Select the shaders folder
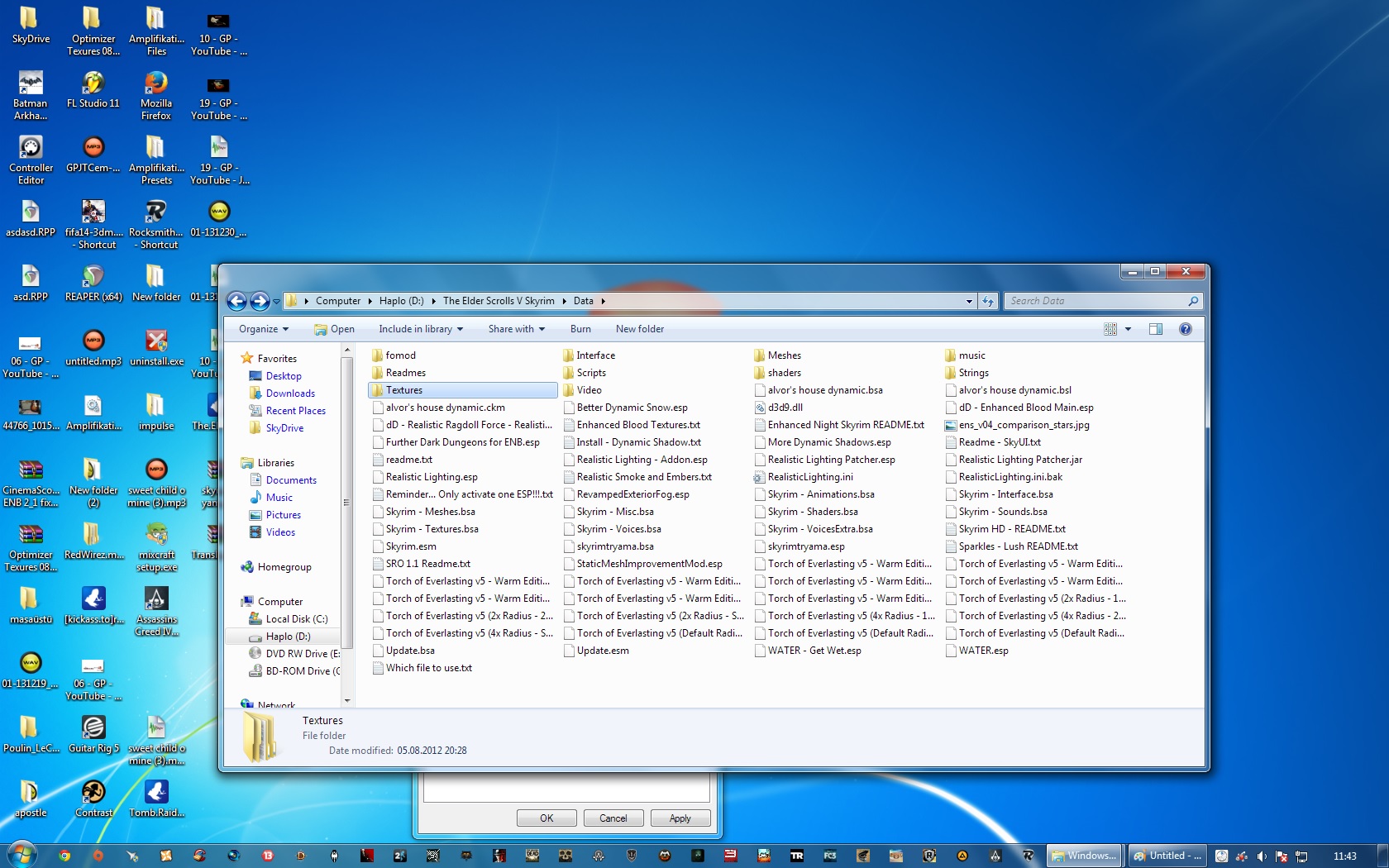The image size is (1389, 868). pos(785,373)
